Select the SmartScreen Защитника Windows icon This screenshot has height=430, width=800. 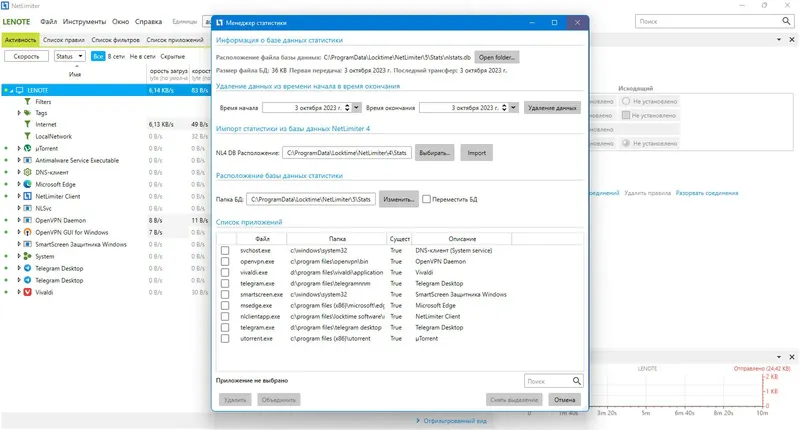point(28,244)
